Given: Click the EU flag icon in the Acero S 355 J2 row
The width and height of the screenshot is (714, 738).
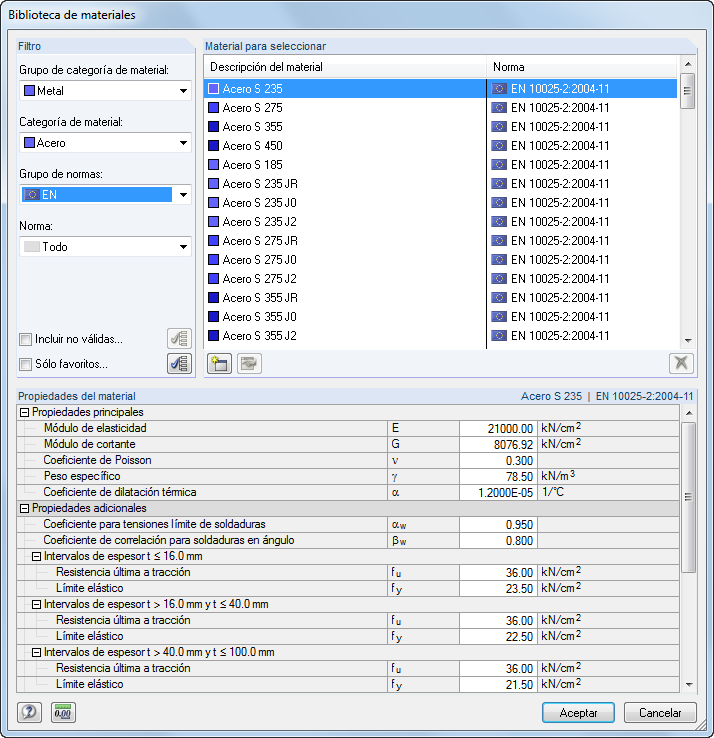Looking at the screenshot, I should 499,336.
